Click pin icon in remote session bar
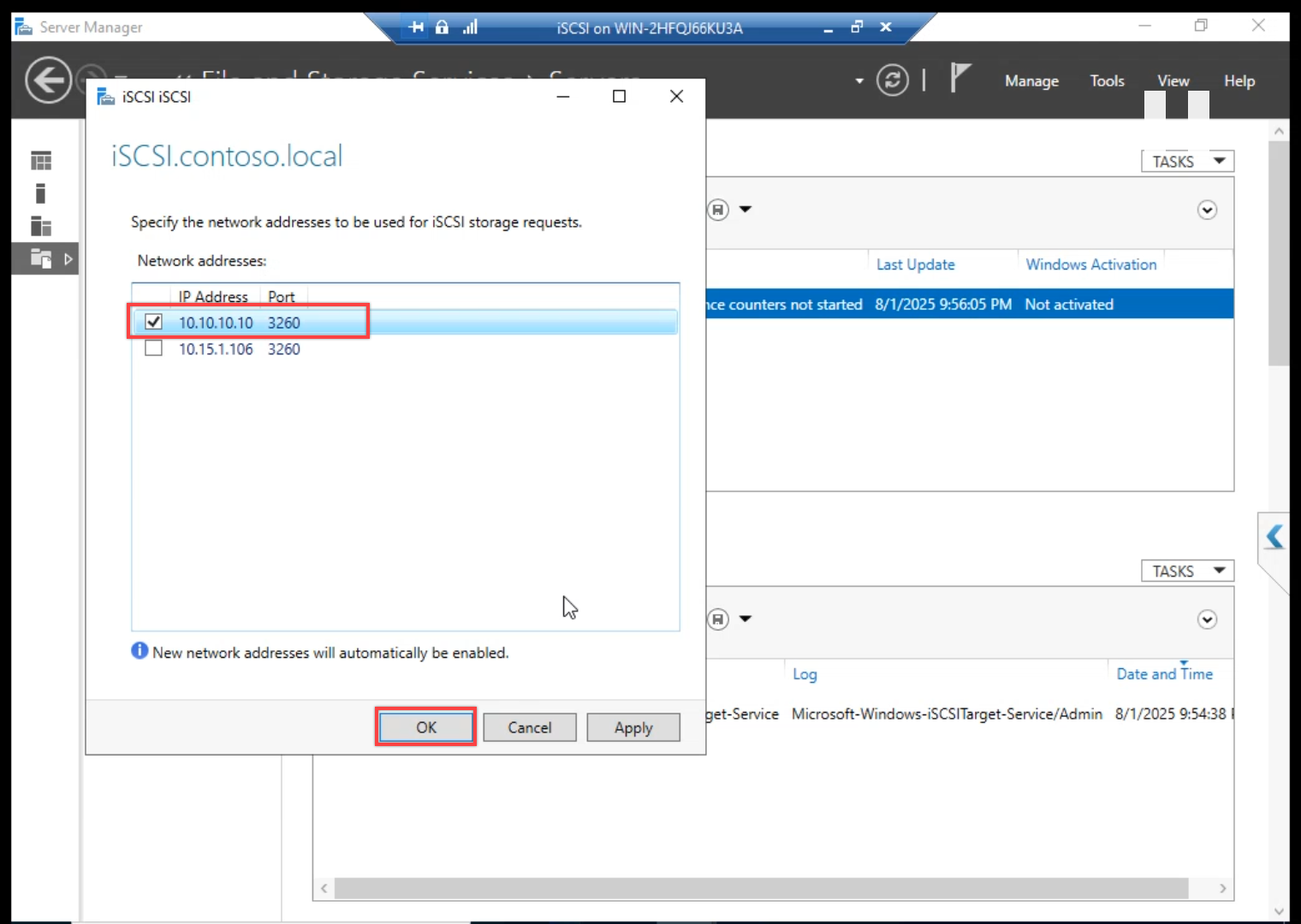This screenshot has height=924, width=1301. (x=416, y=27)
